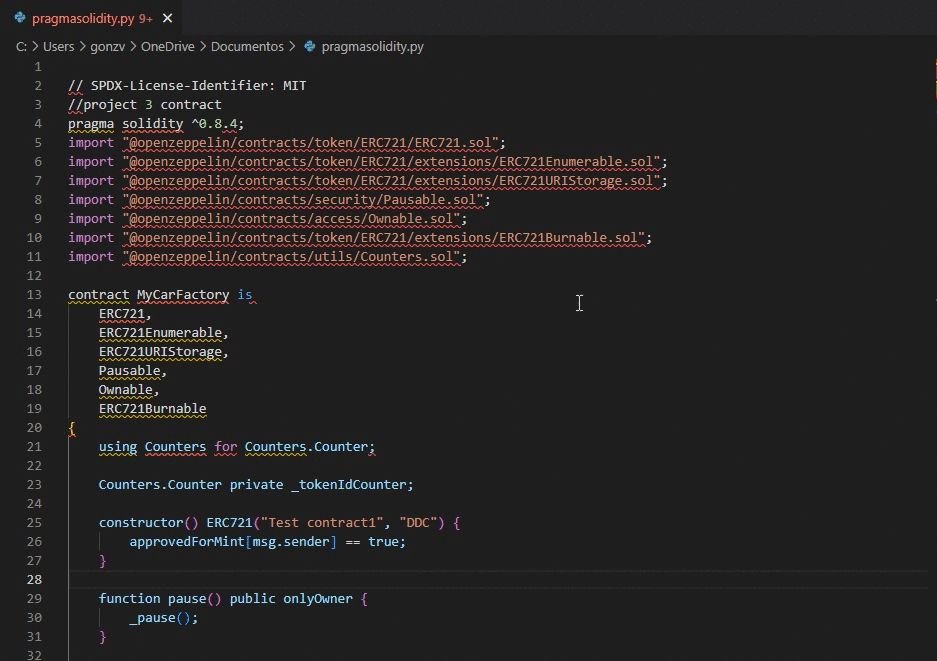The image size is (937, 661).
Task: Click approvedForMint on line 26
Action: pos(187,542)
